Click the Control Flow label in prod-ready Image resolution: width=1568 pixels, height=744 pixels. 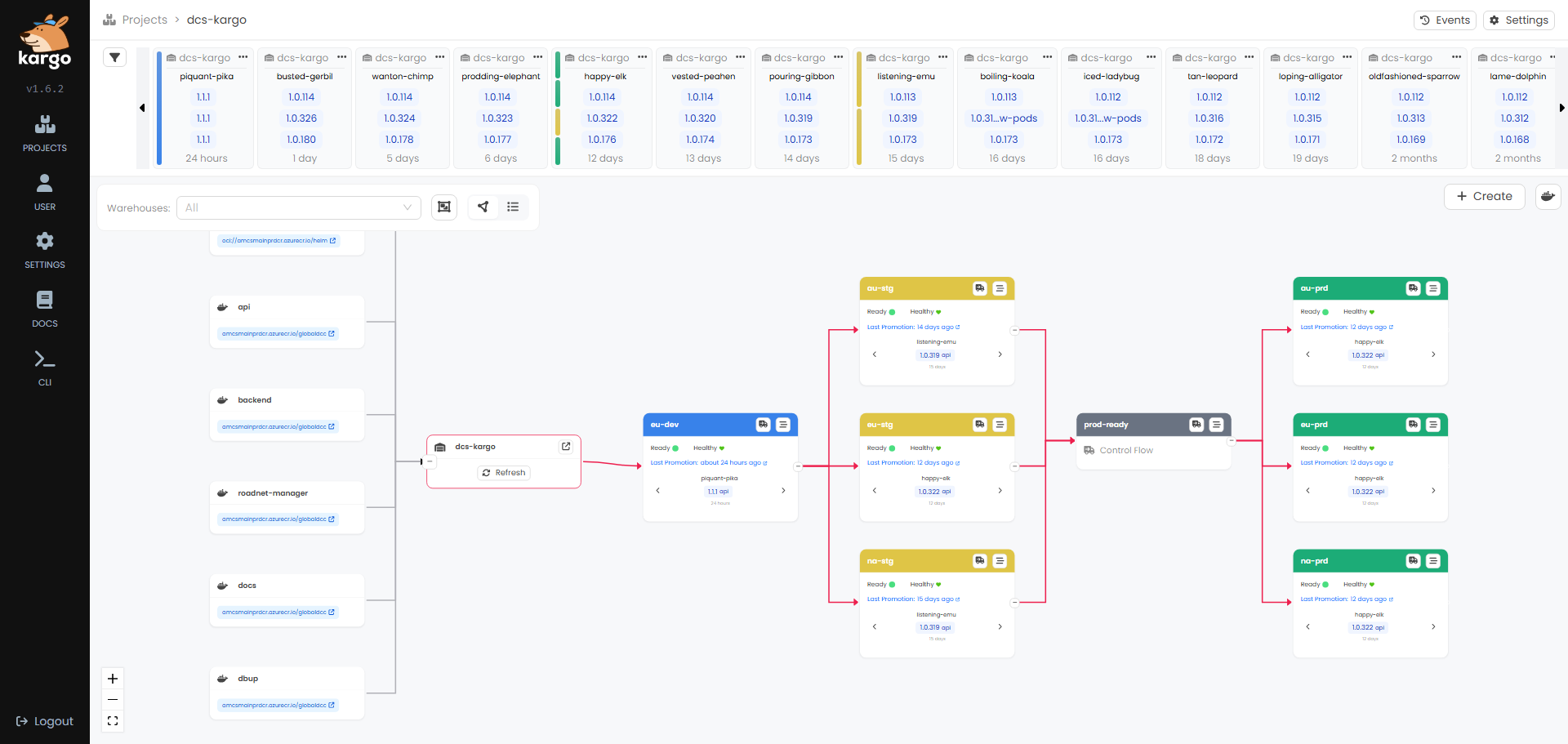[x=1126, y=450]
